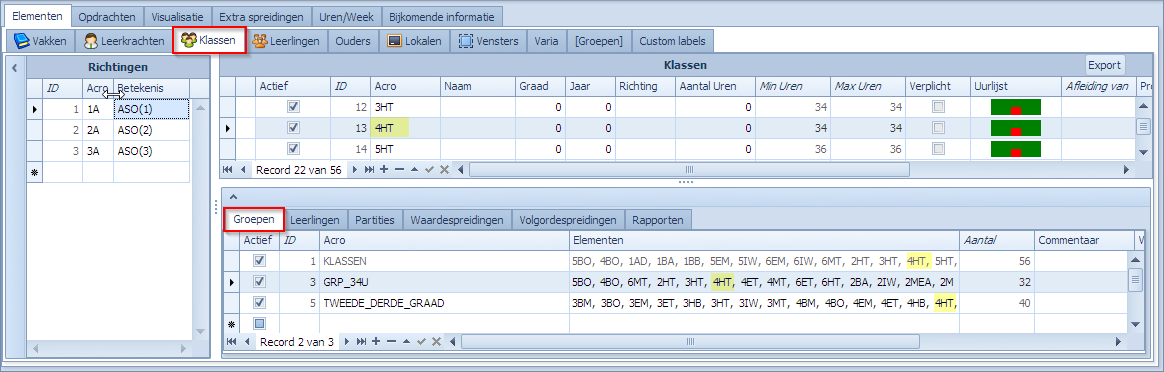This screenshot has height=372, width=1164.
Task: Toggle Verplicht checkbox for class 5HT
Action: pos(939,149)
